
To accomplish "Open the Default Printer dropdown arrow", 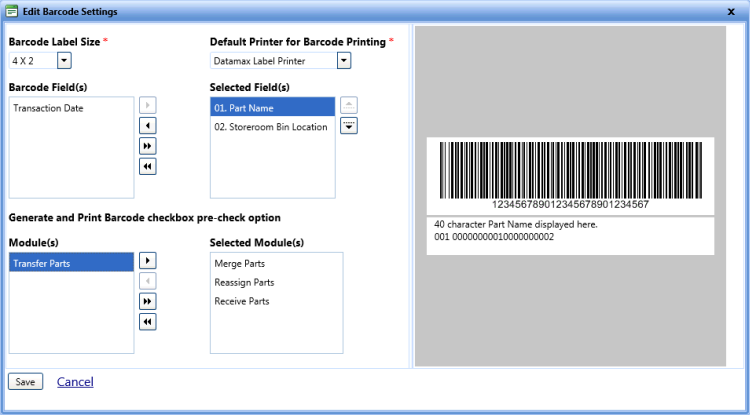I will (x=344, y=61).
